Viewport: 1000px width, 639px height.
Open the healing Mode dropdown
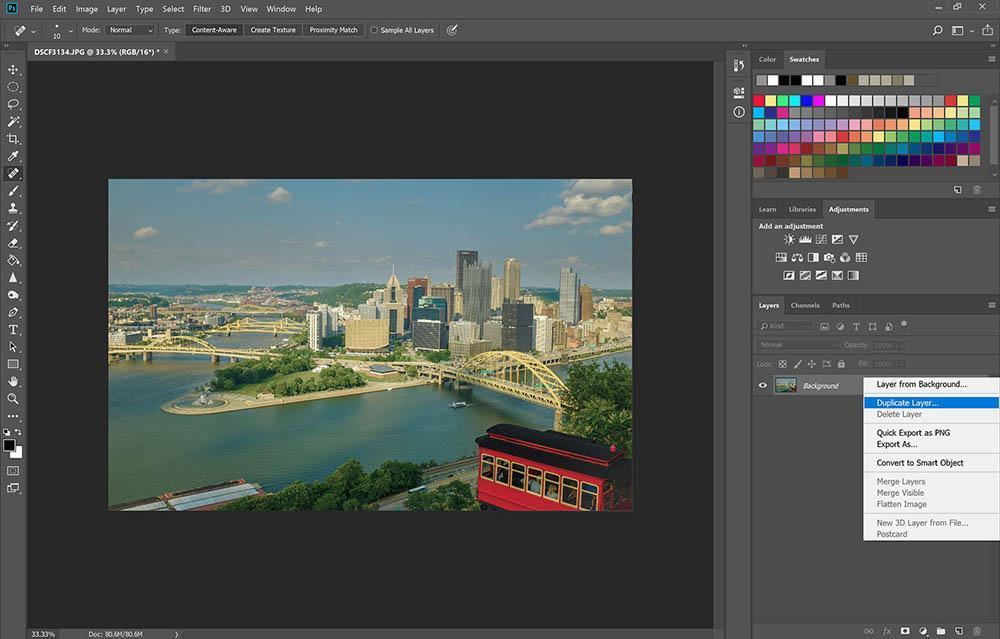pos(131,30)
